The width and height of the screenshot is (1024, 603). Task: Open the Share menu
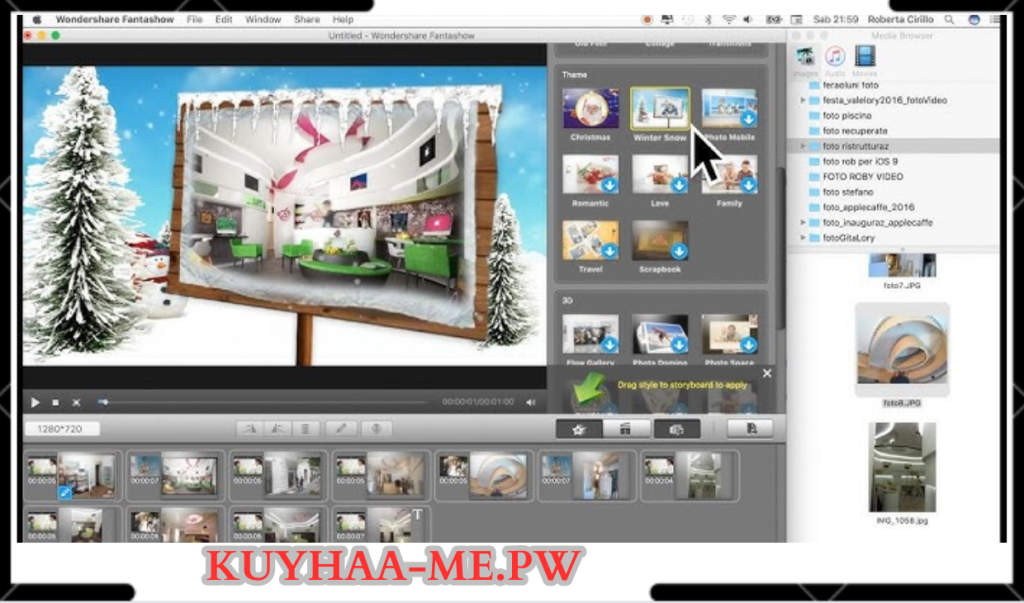pyautogui.click(x=307, y=20)
